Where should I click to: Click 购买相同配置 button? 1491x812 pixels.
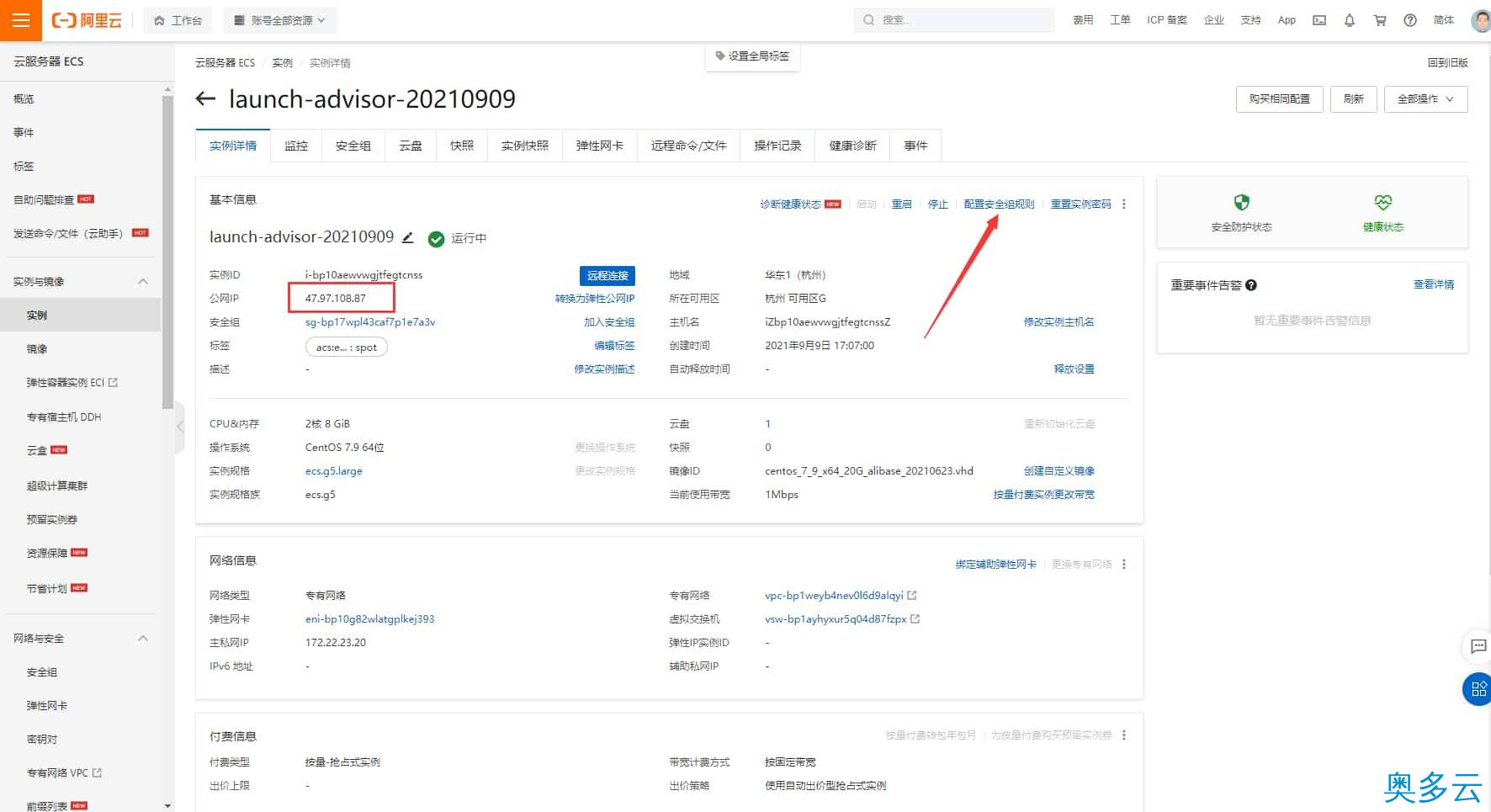(1280, 99)
